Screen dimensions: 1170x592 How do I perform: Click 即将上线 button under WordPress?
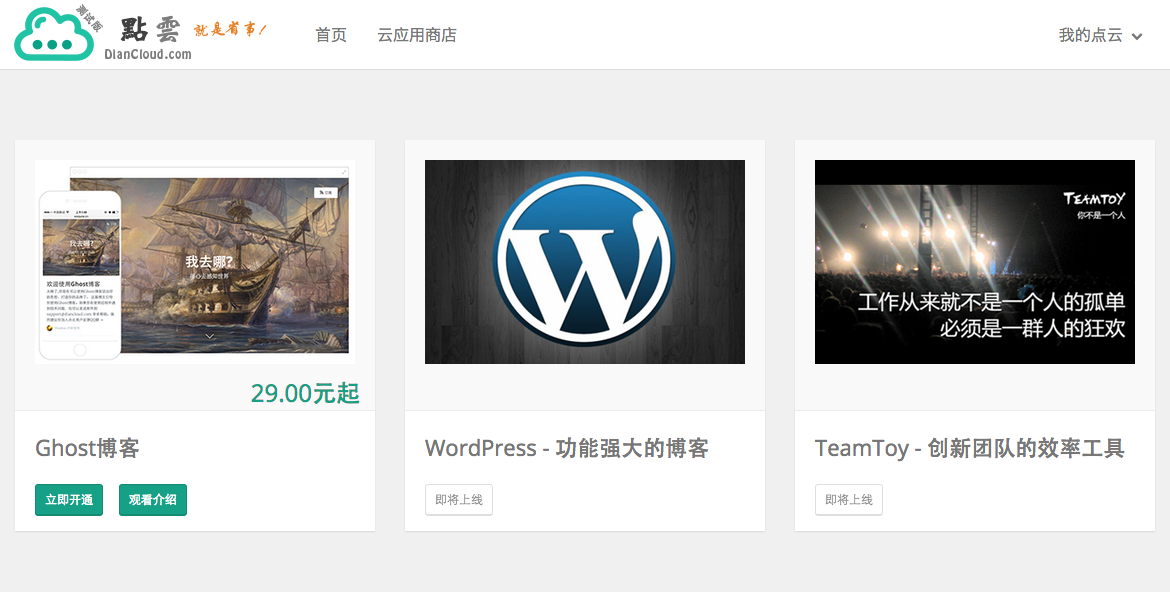coord(459,499)
